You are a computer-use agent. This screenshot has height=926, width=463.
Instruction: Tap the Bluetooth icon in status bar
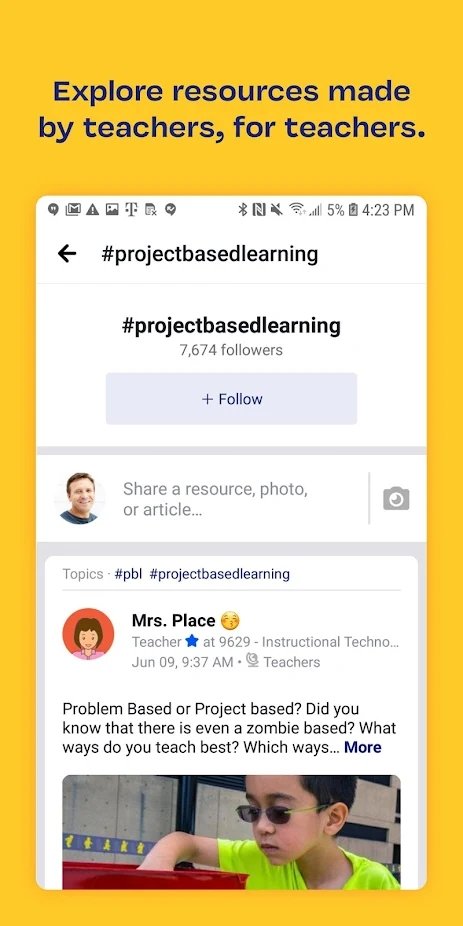click(x=242, y=209)
